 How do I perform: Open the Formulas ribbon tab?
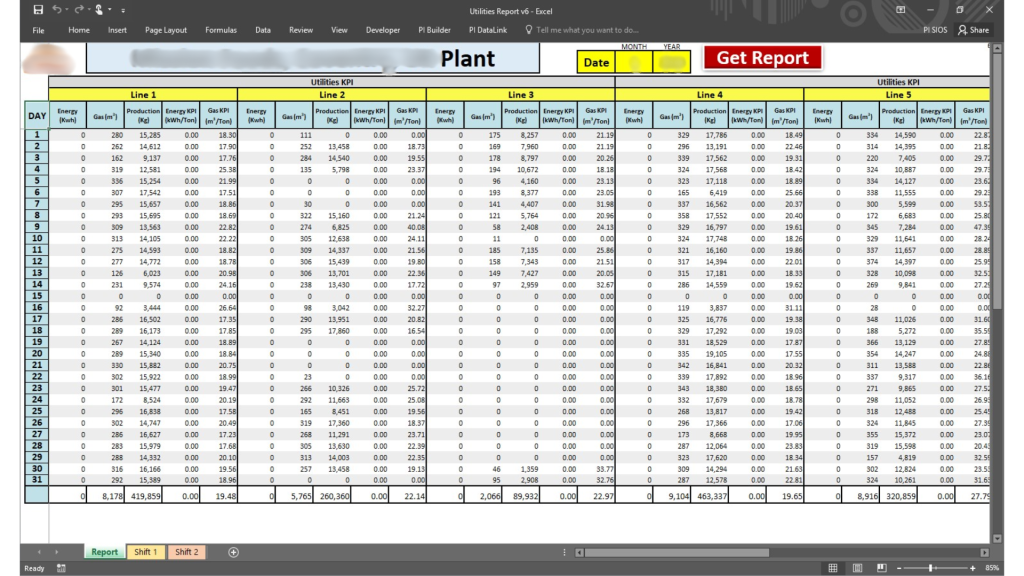[x=221, y=30]
